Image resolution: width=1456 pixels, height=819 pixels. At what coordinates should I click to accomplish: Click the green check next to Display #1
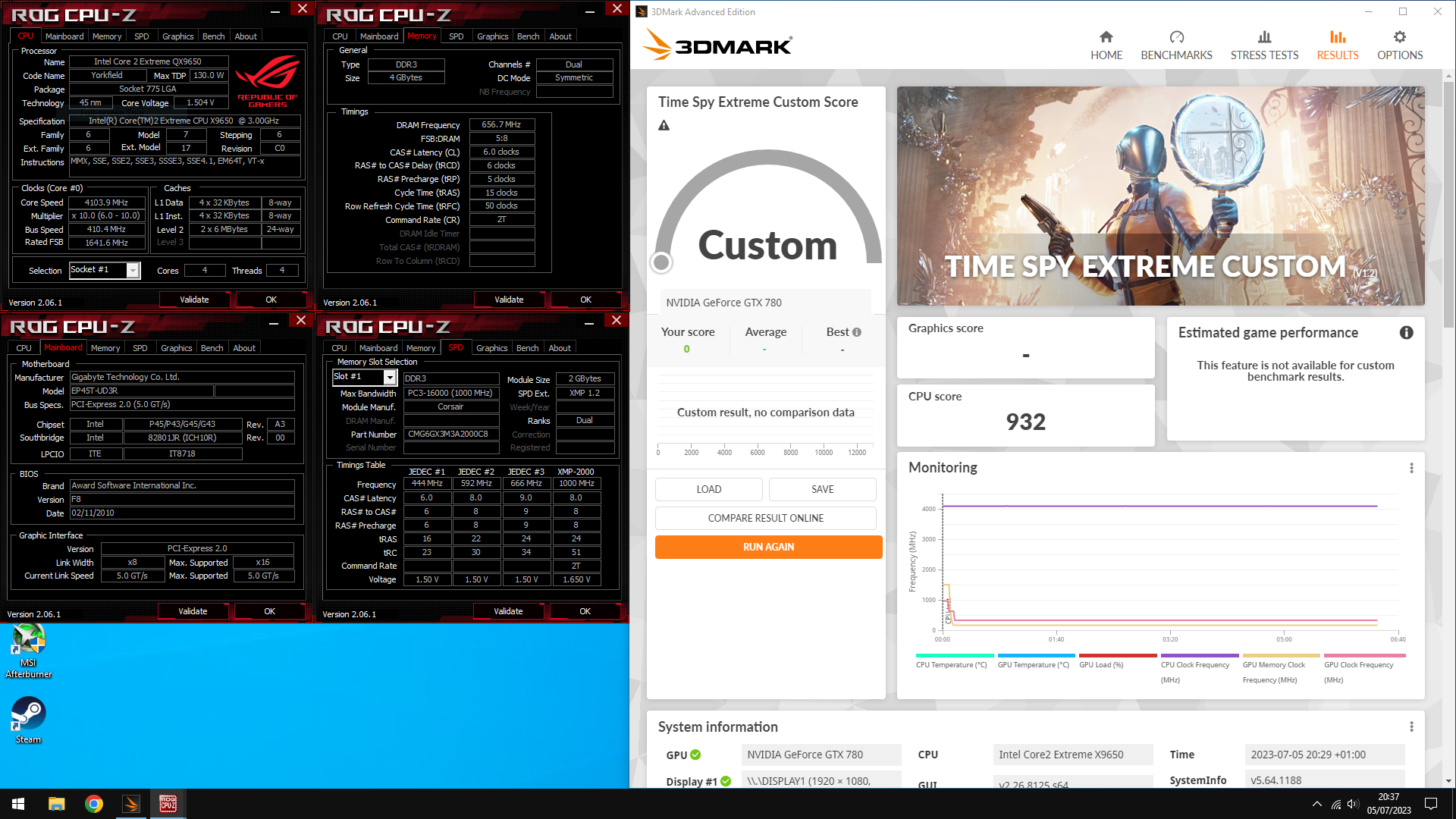(726, 781)
